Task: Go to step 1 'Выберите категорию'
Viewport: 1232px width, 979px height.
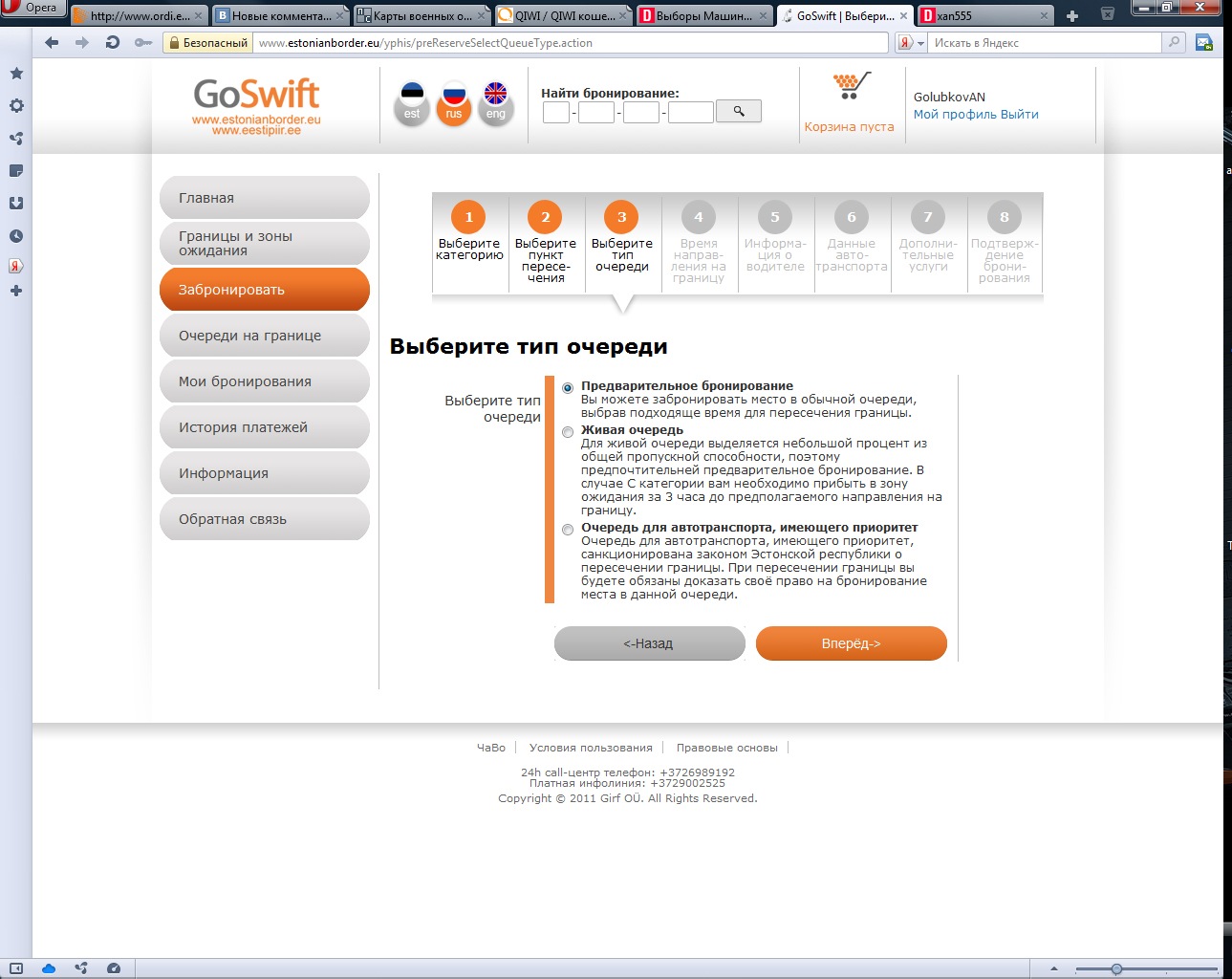Action: point(469,231)
